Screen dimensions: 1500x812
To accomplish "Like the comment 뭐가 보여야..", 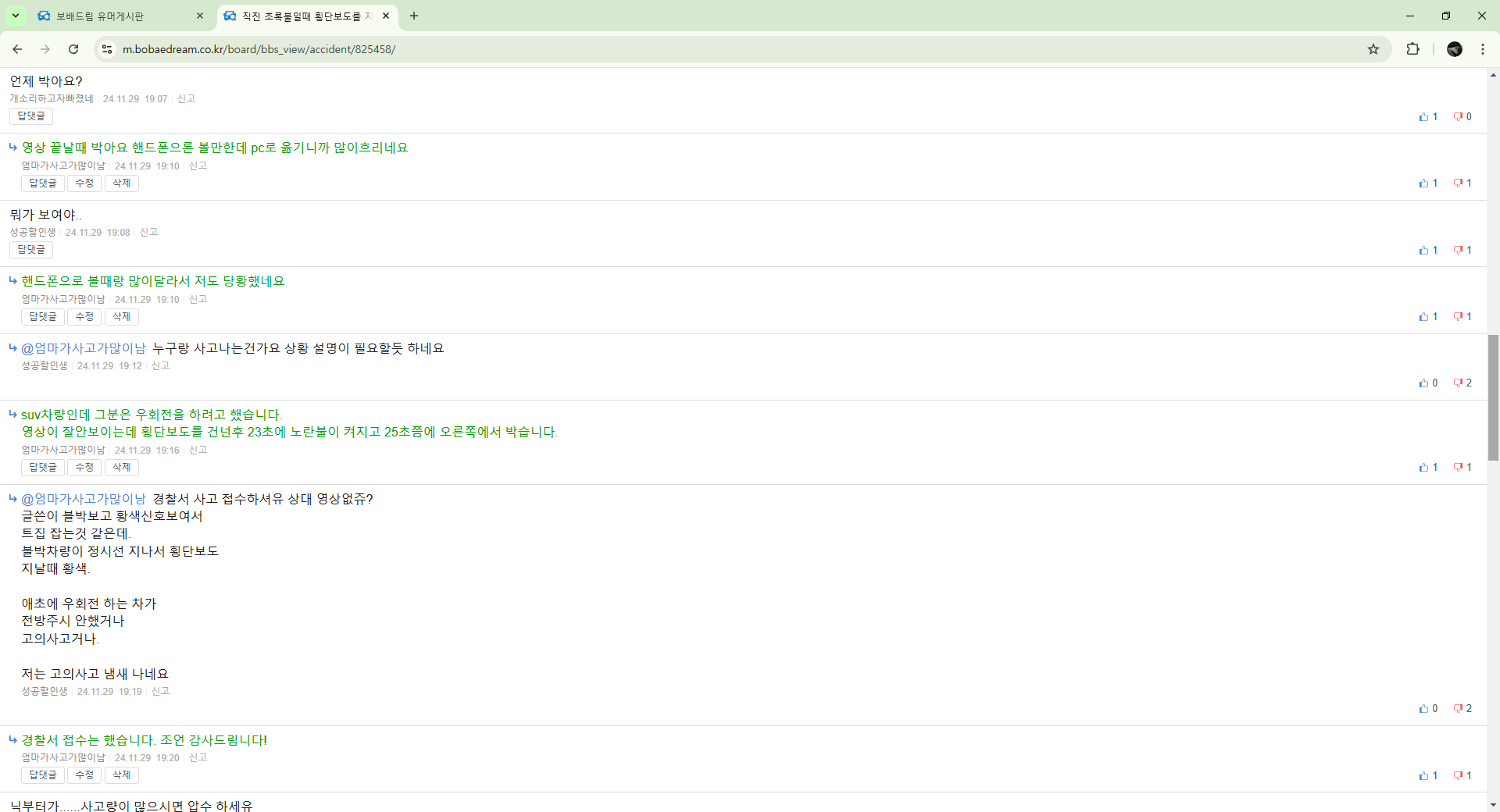I will pos(1428,250).
